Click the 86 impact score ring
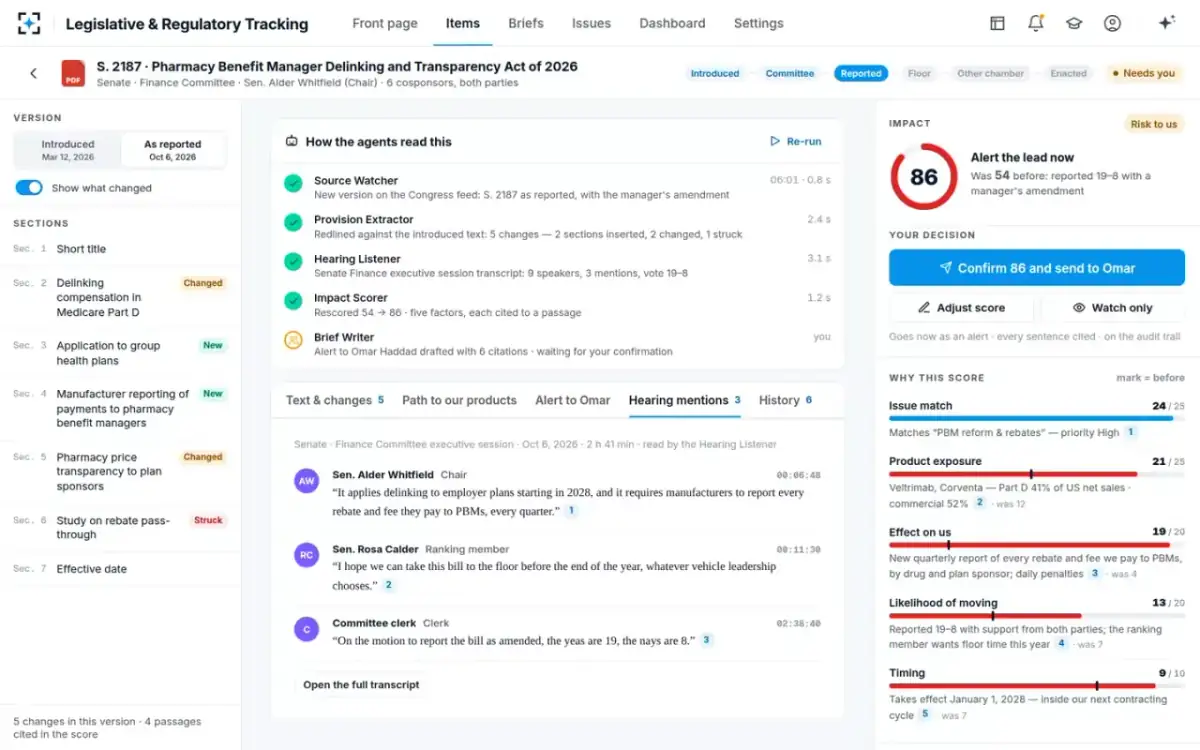This screenshot has height=750, width=1200. pyautogui.click(x=924, y=177)
